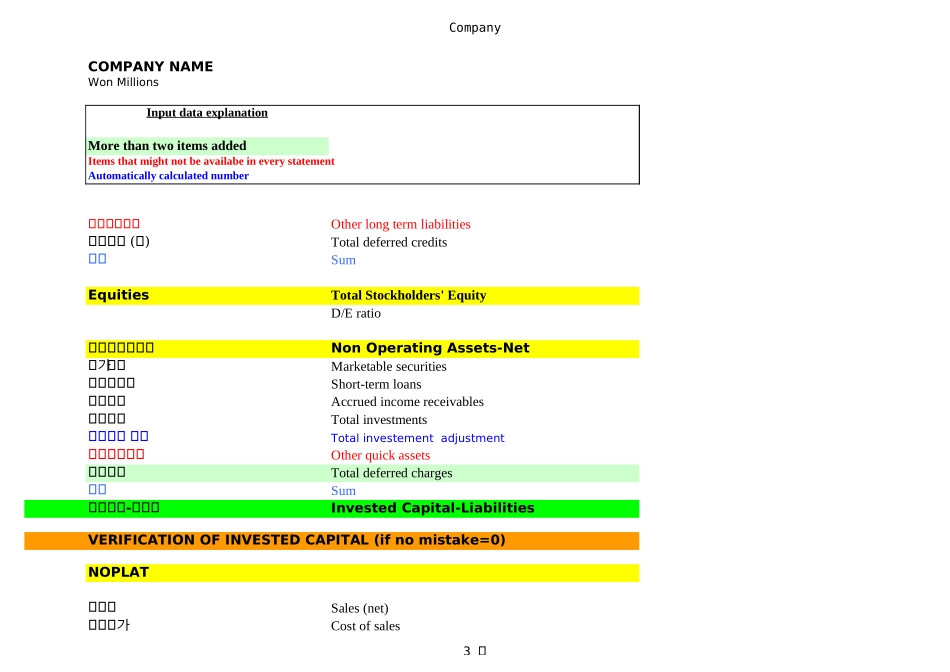Select 'Automatically calculated number' blue note
The width and height of the screenshot is (950, 672).
168,176
